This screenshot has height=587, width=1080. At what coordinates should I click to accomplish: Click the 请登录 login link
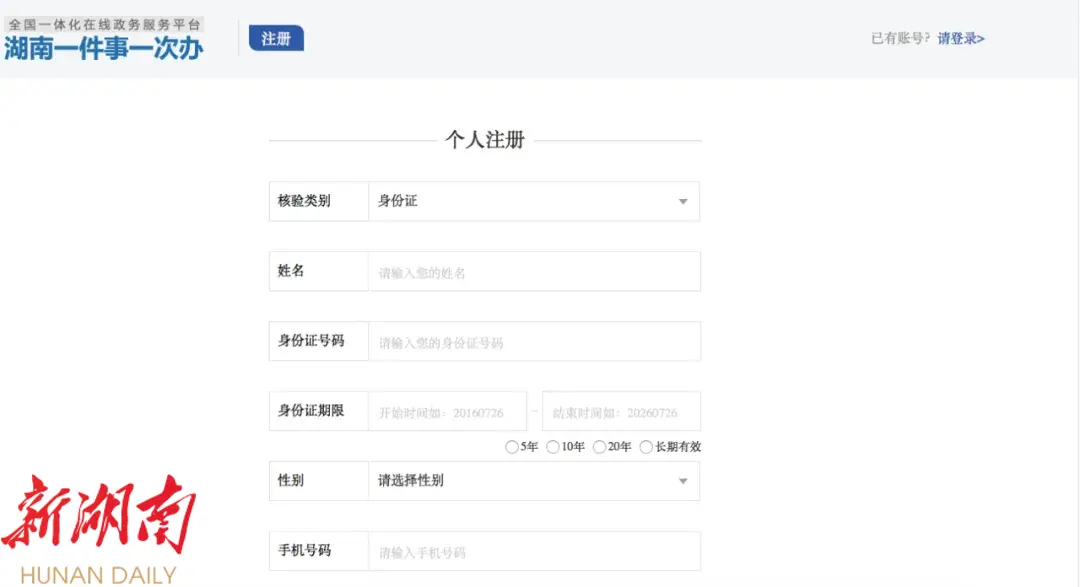[x=960, y=39]
